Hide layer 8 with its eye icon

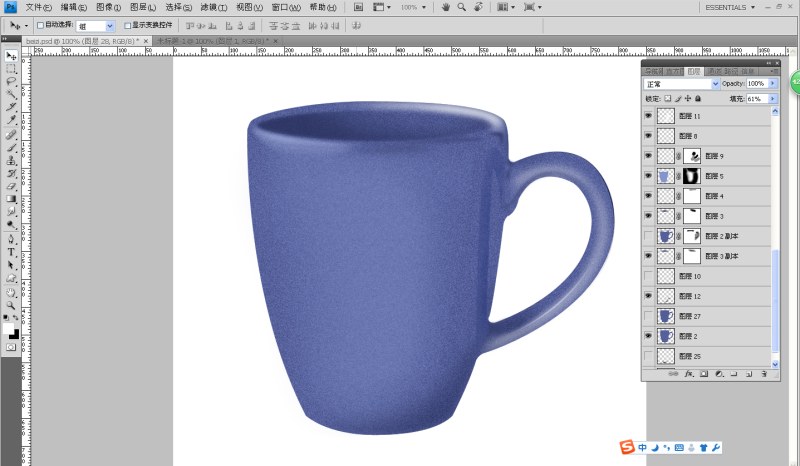648,136
